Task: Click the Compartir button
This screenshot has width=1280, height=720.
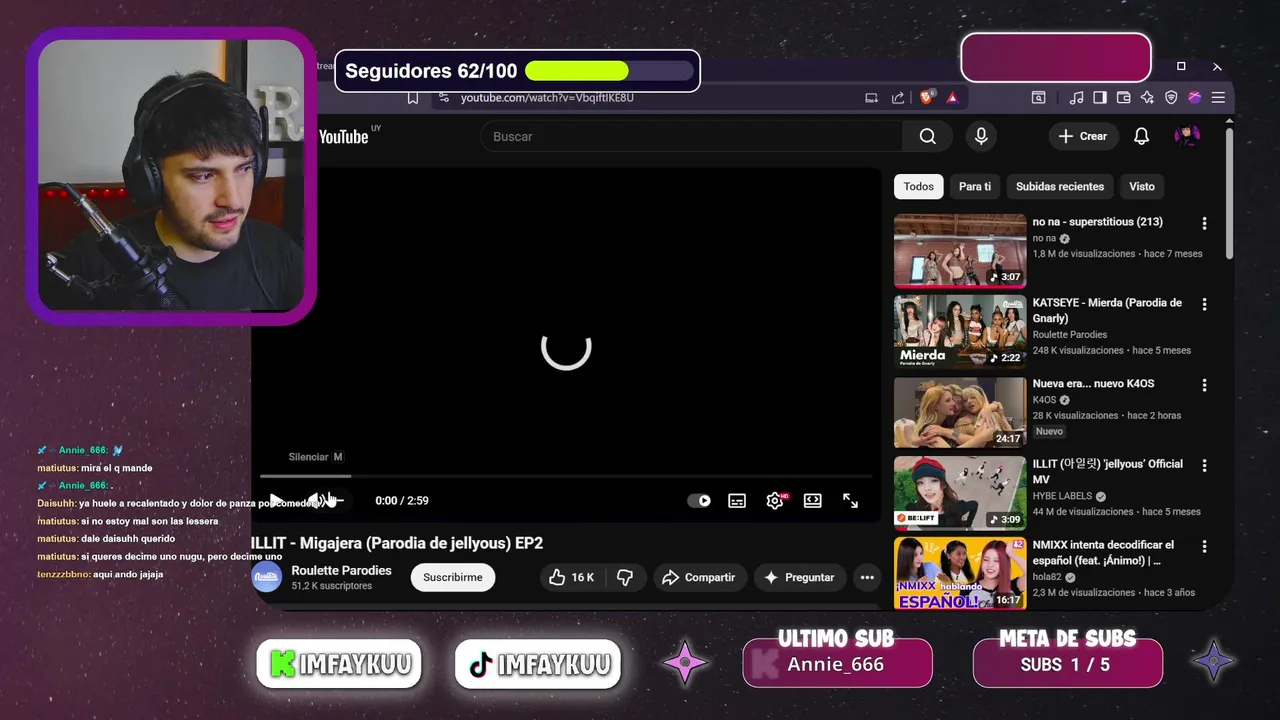Action: click(x=699, y=577)
